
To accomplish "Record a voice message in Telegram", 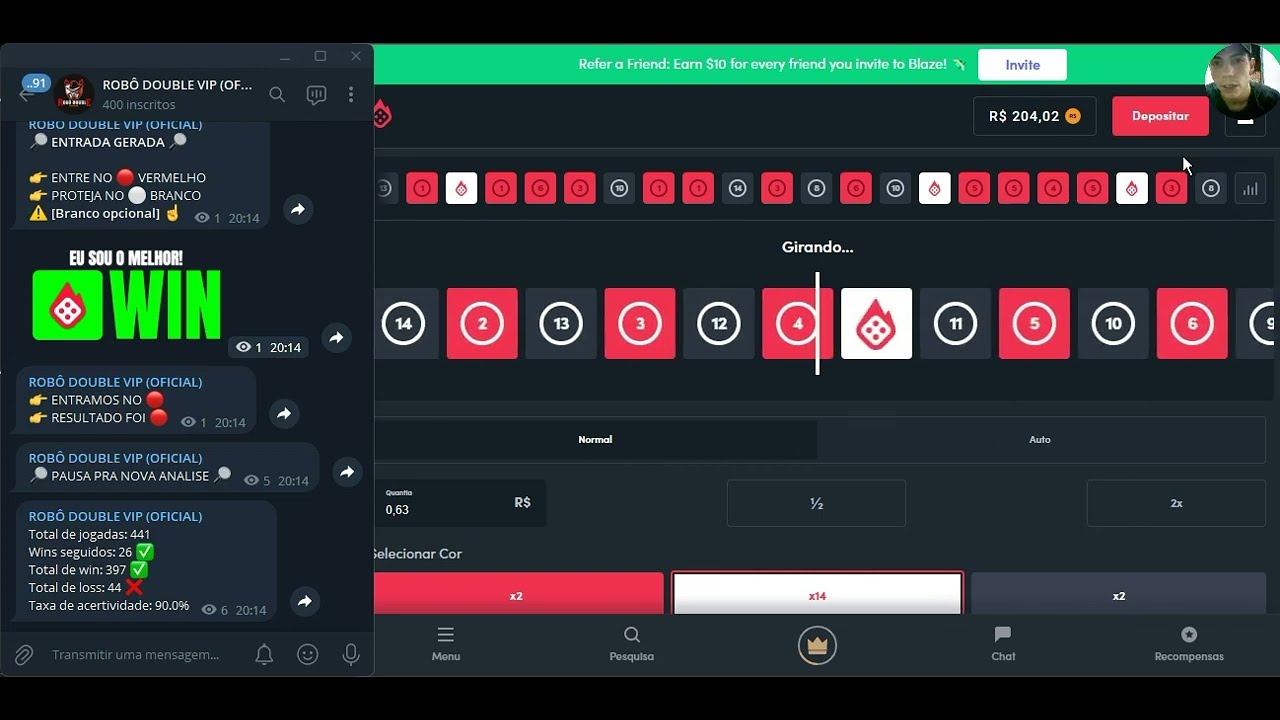I will click(351, 655).
